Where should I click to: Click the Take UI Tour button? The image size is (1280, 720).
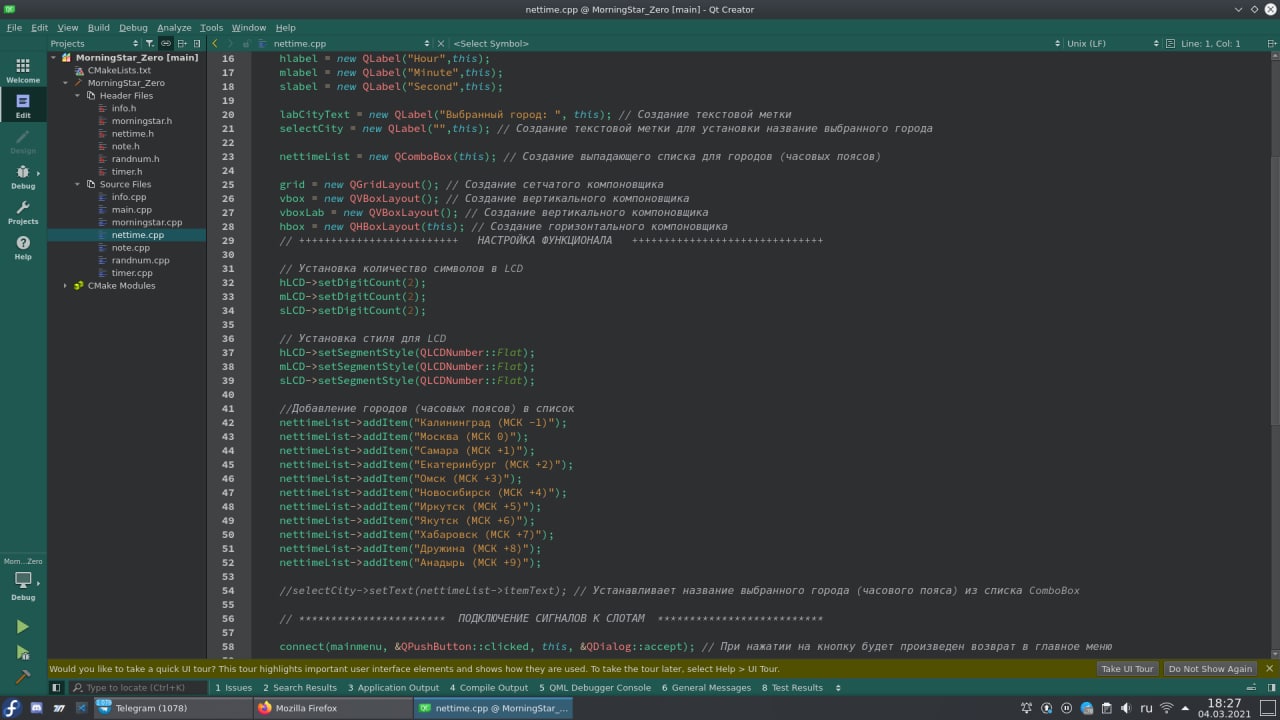pyautogui.click(x=1127, y=669)
